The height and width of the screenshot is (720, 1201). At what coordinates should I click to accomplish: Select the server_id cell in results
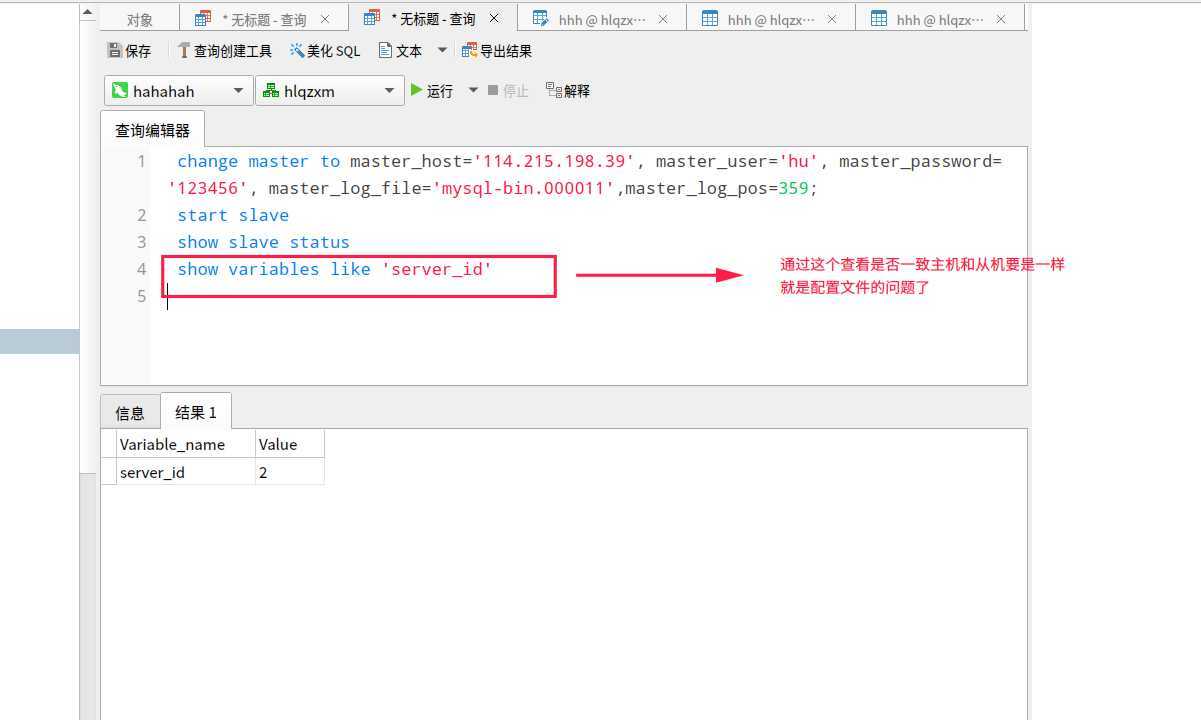[x=186, y=472]
